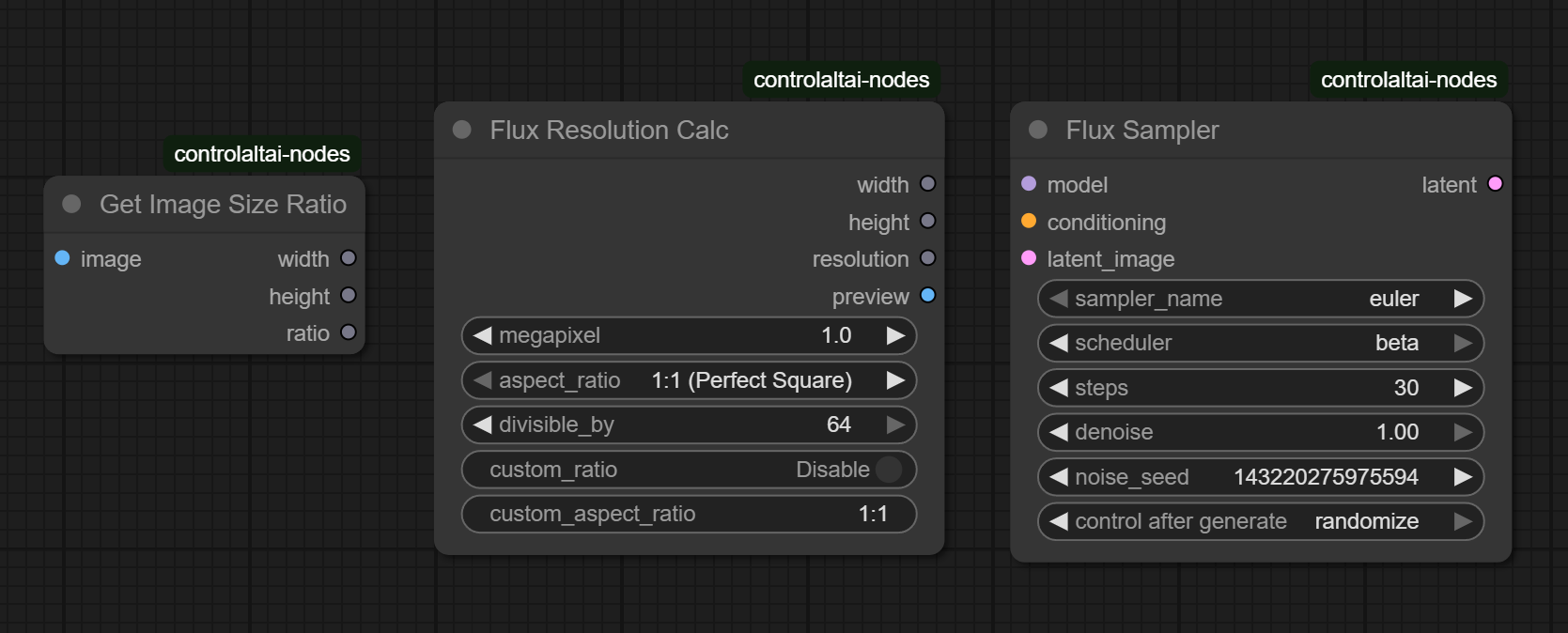Select previous divisible_by value
This screenshot has width=1568, height=633.
click(483, 425)
